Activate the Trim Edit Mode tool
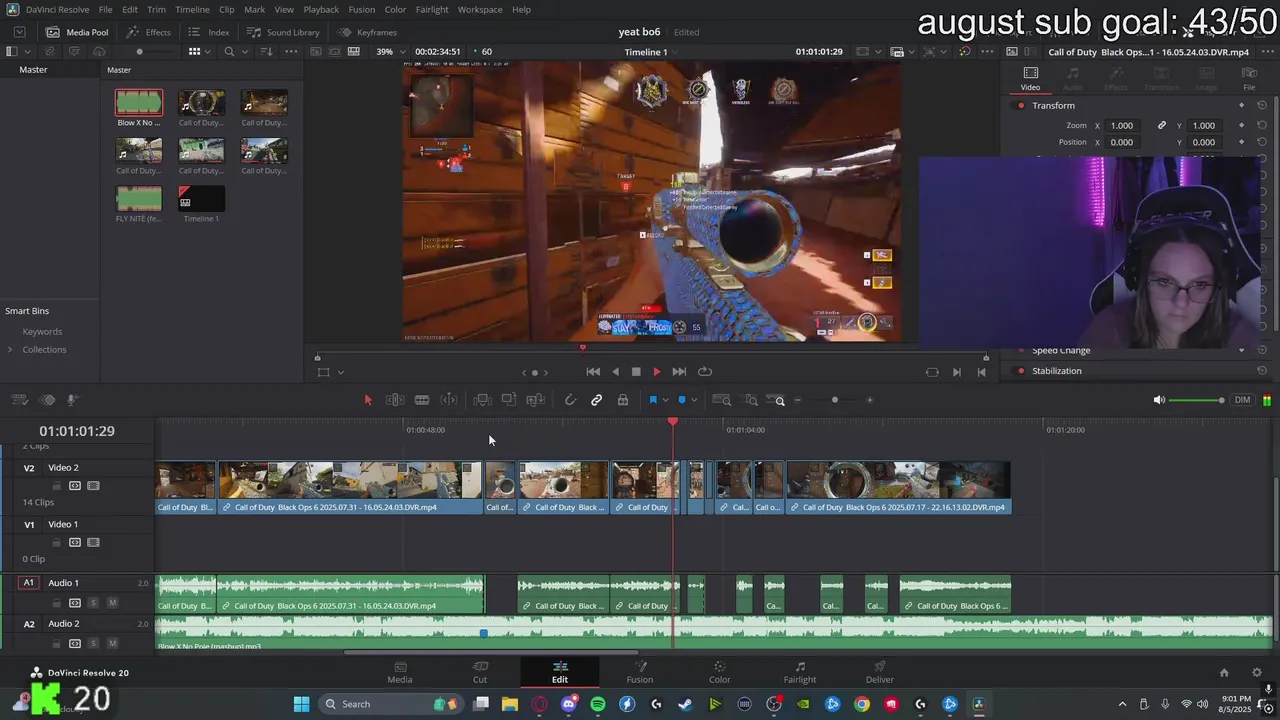The width and height of the screenshot is (1280, 720). pyautogui.click(x=395, y=400)
